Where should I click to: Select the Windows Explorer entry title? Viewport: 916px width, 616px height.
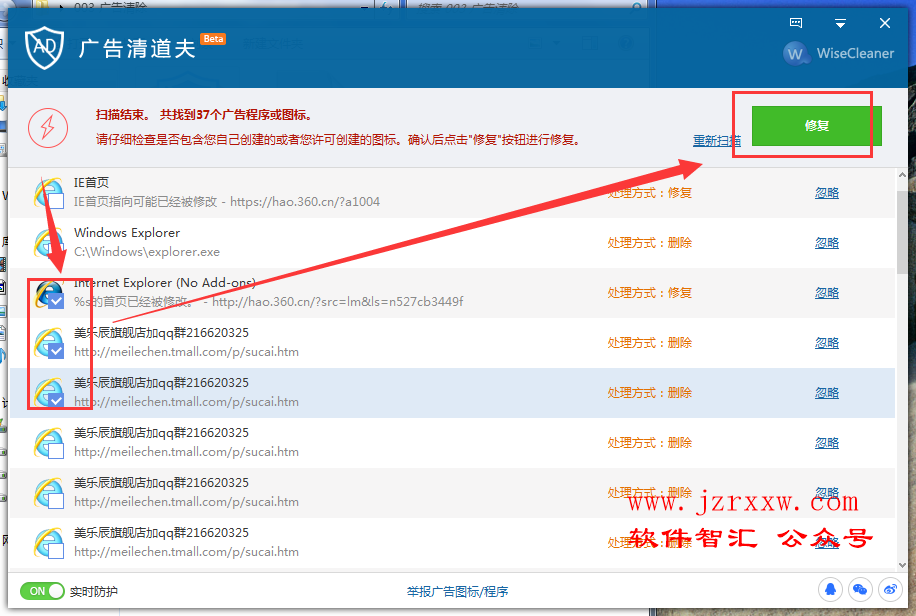pyautogui.click(x=127, y=233)
